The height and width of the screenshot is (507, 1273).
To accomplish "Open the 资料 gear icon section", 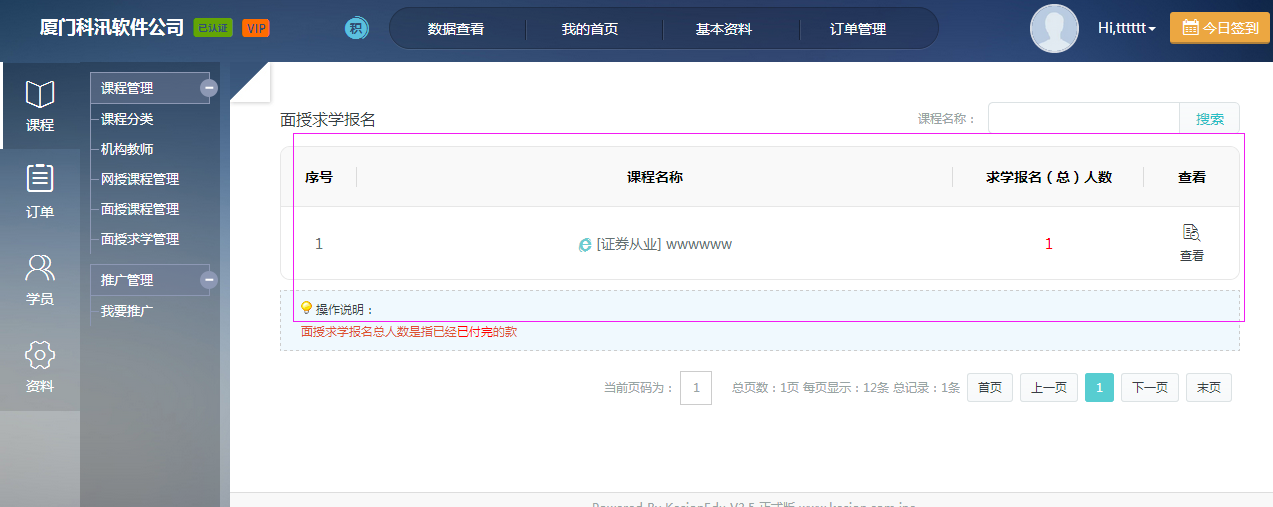I will click(x=40, y=355).
